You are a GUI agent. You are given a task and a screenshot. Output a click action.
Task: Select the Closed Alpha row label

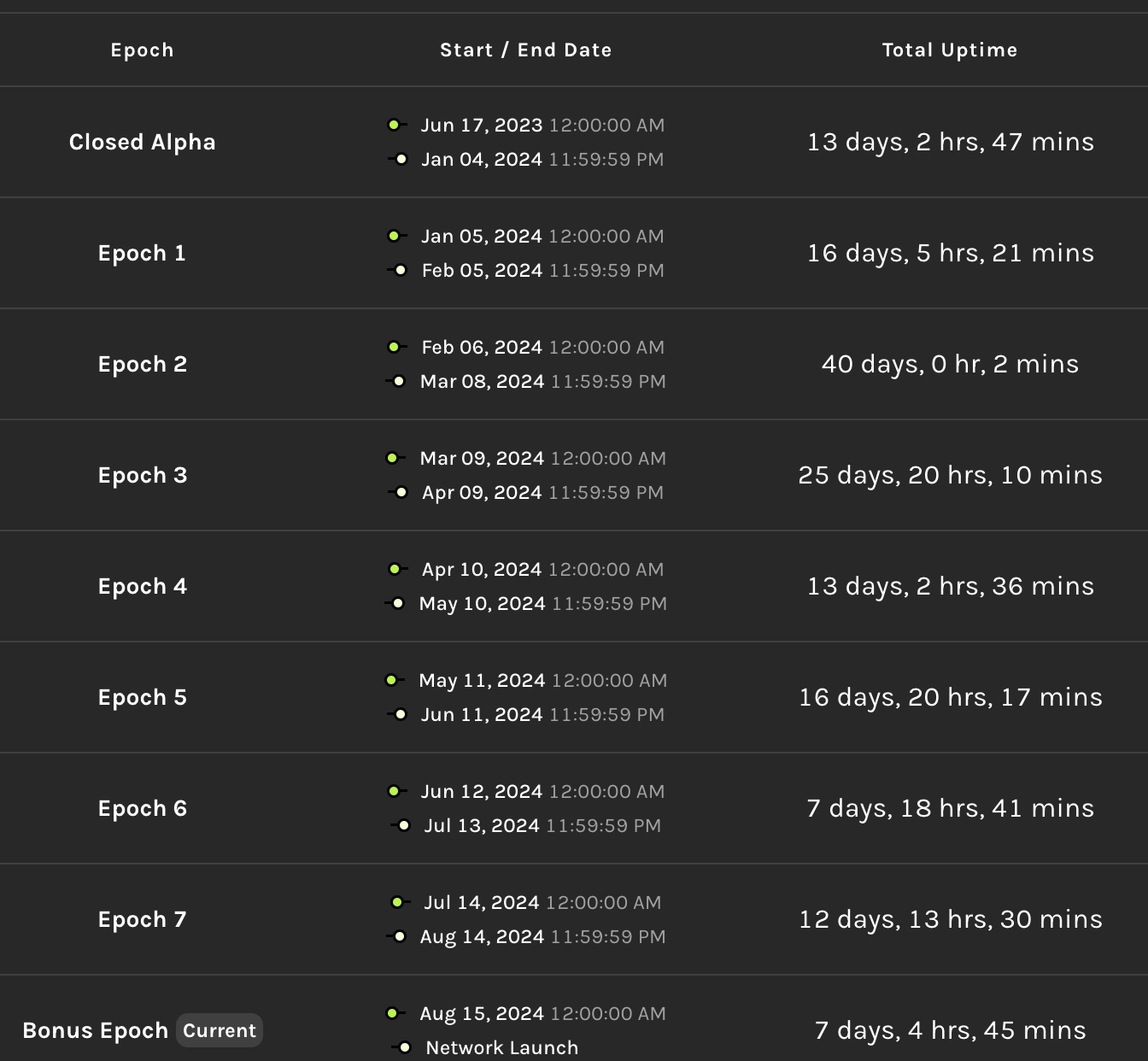click(x=142, y=143)
